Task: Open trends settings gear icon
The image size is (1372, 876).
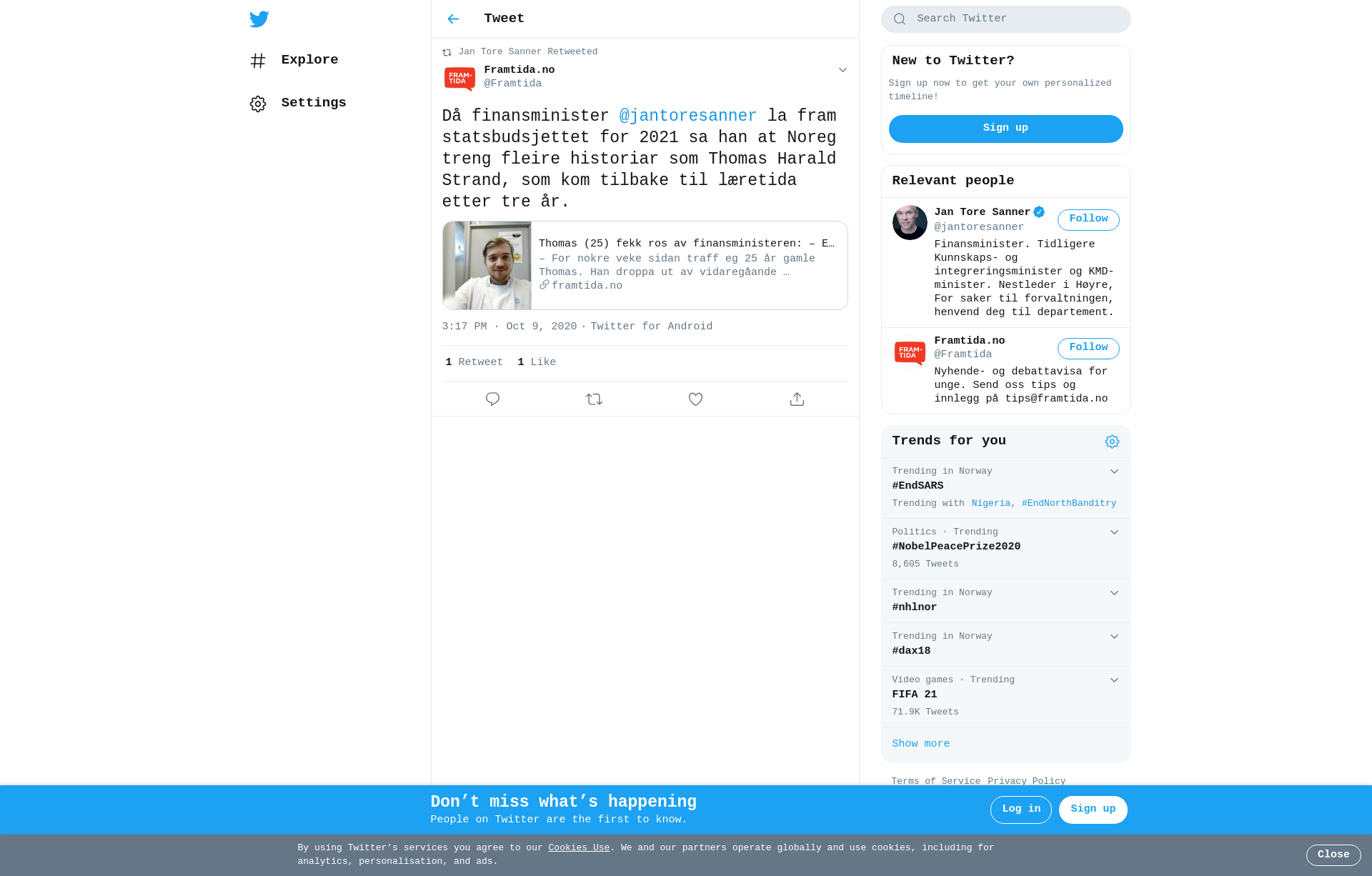Action: (x=1112, y=442)
